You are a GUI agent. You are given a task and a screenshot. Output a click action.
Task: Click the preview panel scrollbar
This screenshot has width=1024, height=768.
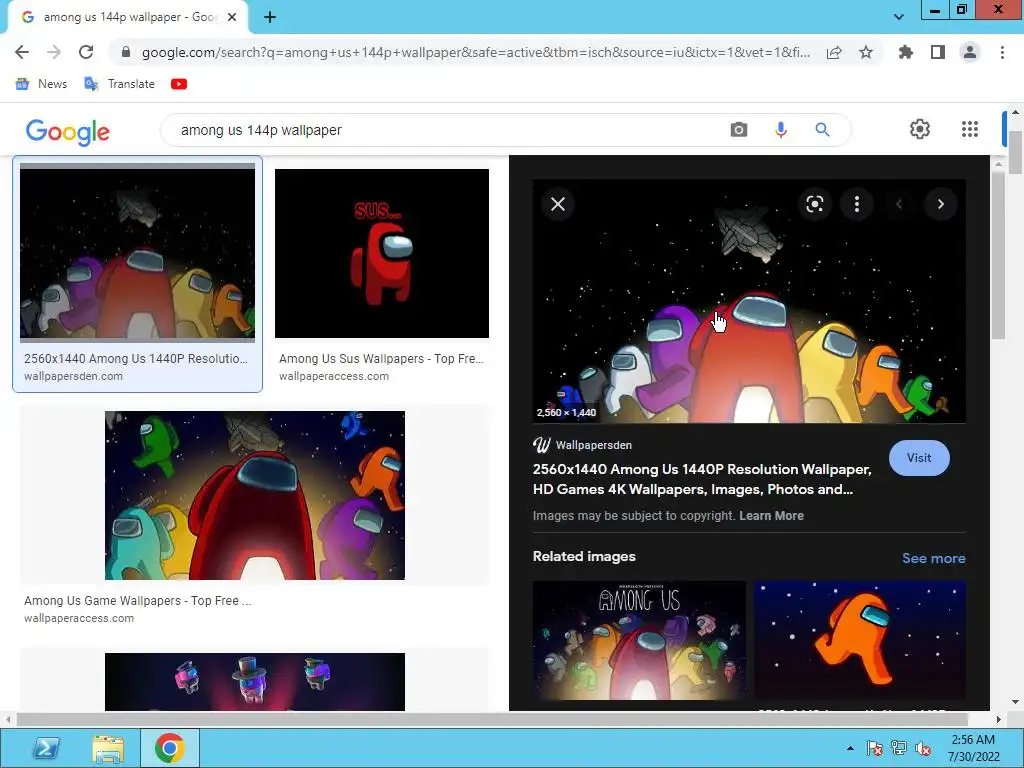pyautogui.click(x=997, y=255)
